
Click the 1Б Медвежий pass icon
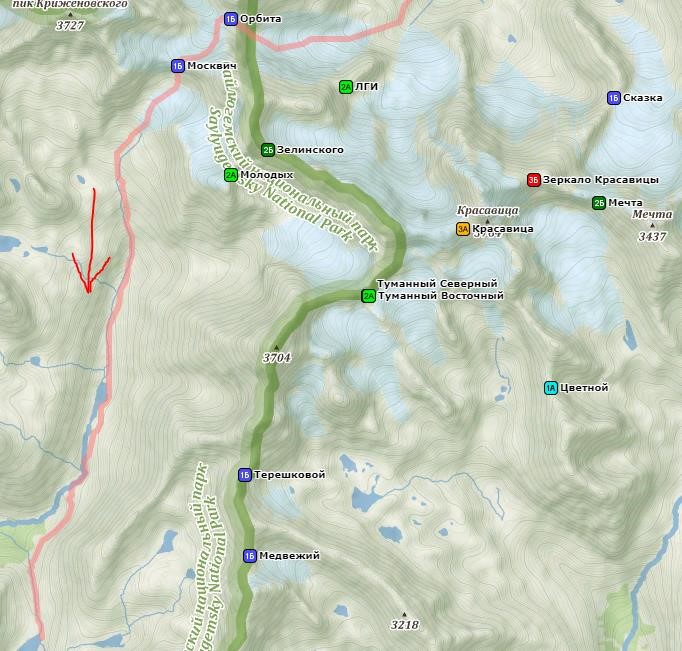250,556
